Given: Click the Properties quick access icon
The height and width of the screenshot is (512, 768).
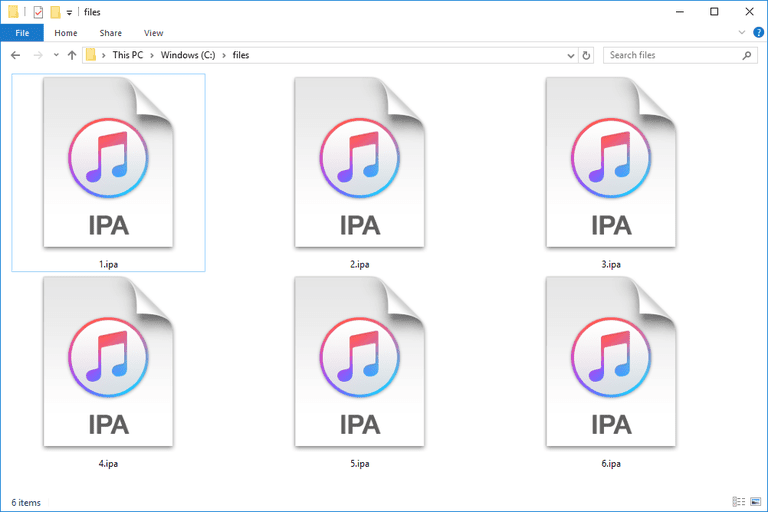Looking at the screenshot, I should pyautogui.click(x=38, y=12).
